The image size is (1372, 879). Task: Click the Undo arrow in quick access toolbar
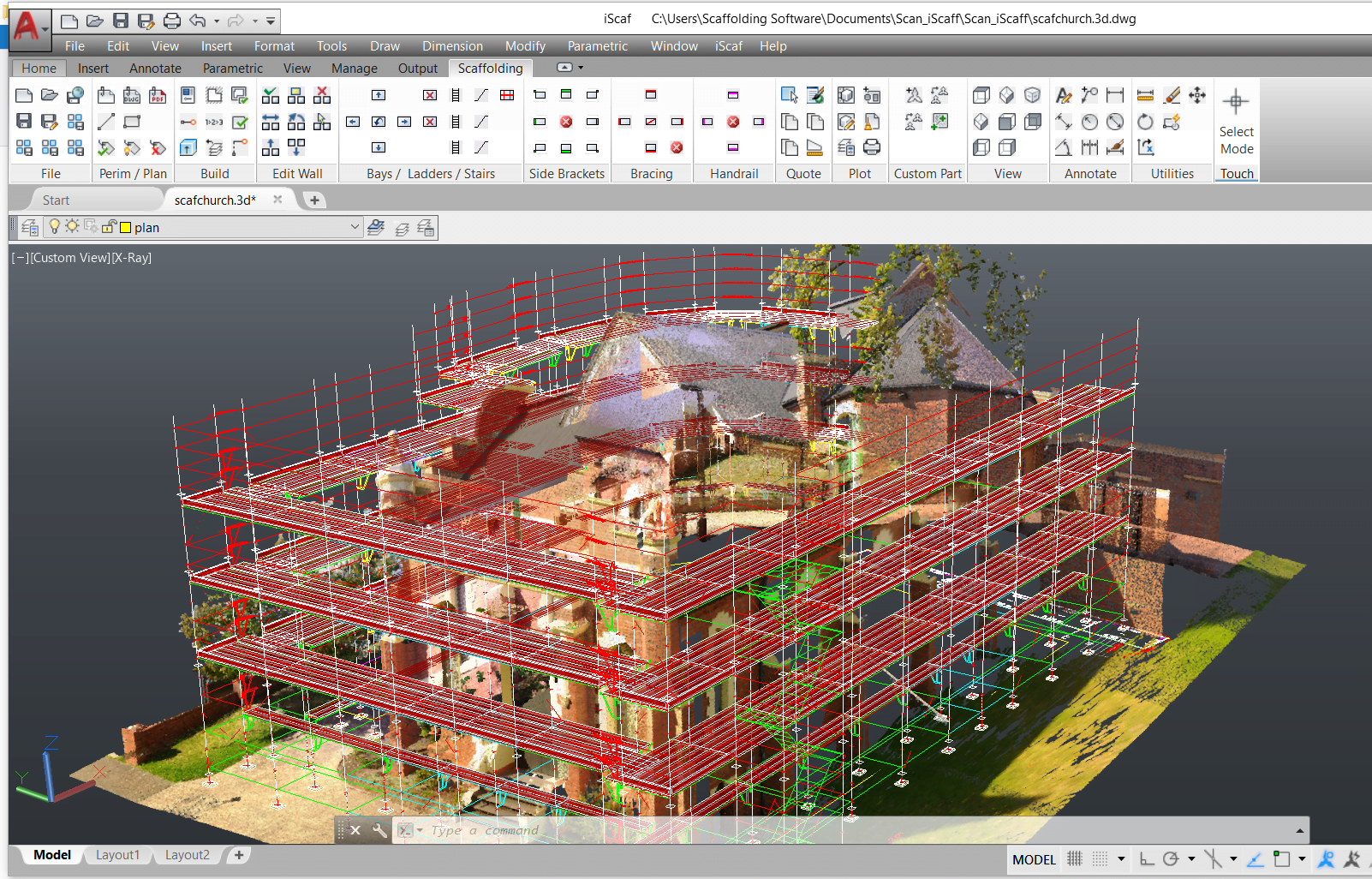coord(198,21)
